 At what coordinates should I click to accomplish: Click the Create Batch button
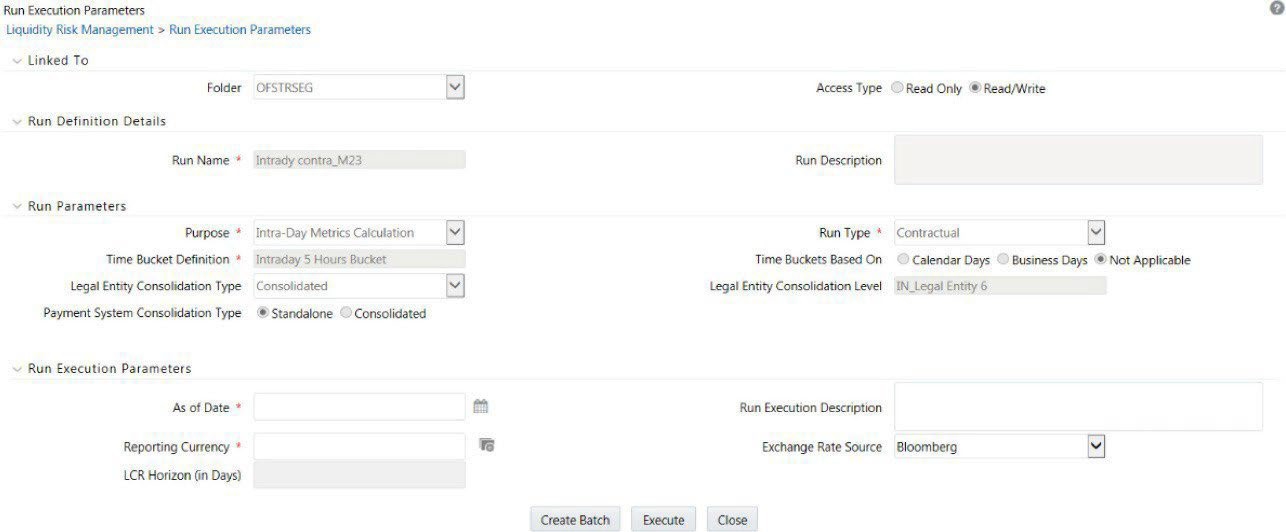point(575,520)
